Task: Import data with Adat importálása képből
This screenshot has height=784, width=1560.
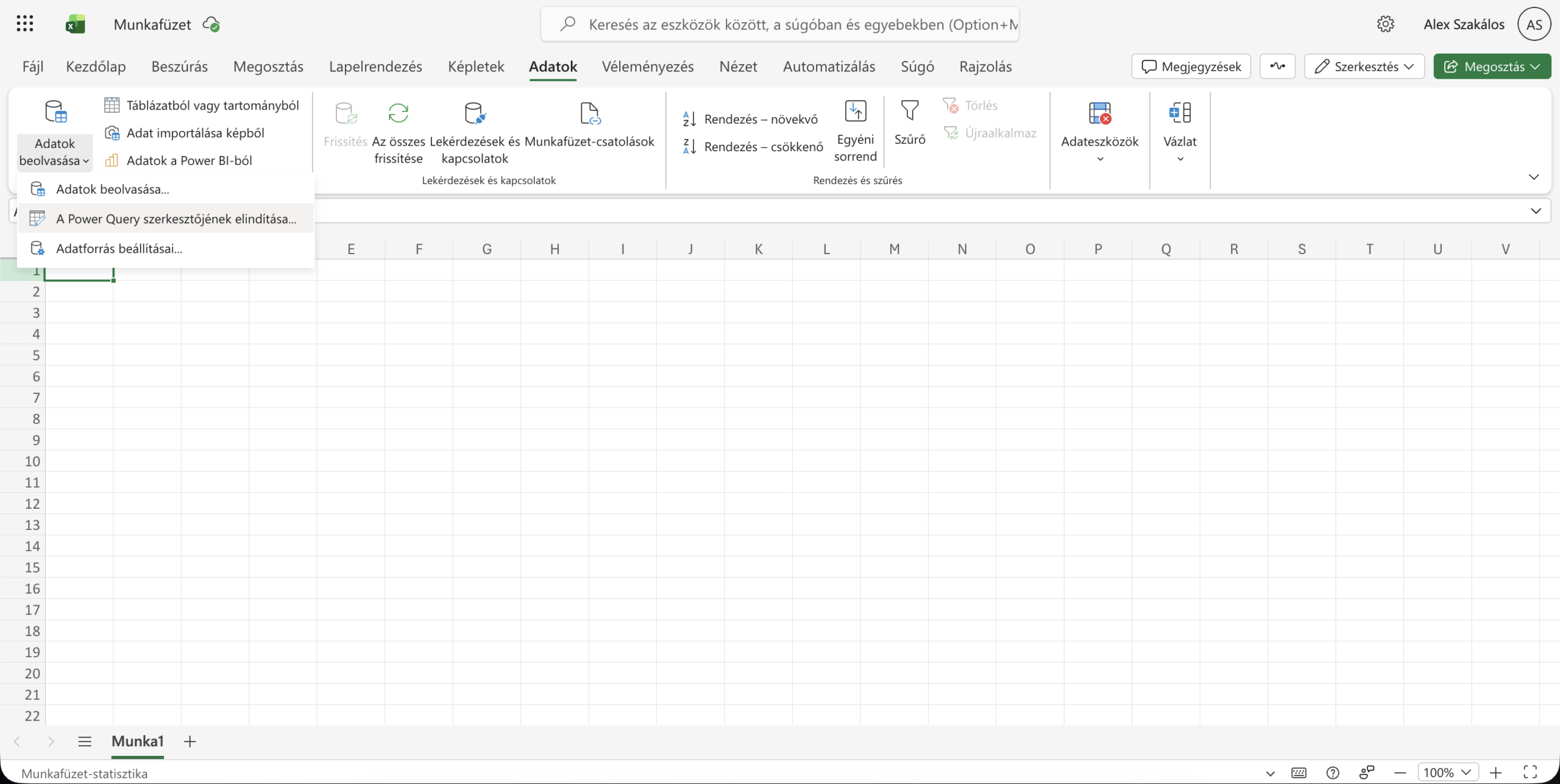Action: coord(195,133)
